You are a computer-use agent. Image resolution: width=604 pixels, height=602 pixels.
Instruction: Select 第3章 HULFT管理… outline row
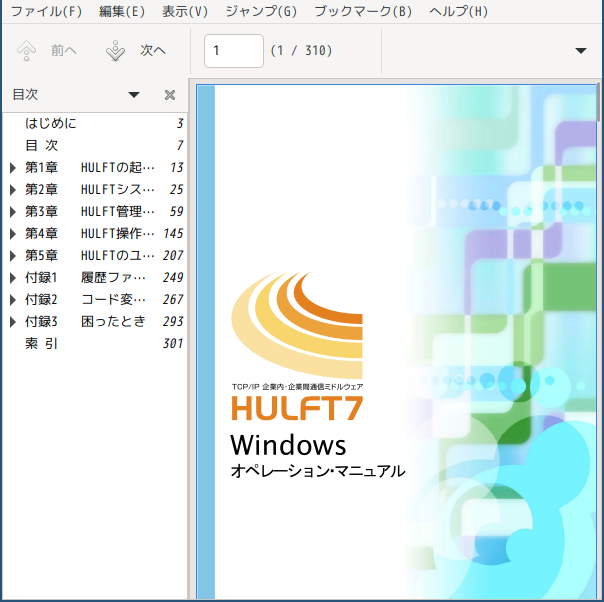(95, 211)
